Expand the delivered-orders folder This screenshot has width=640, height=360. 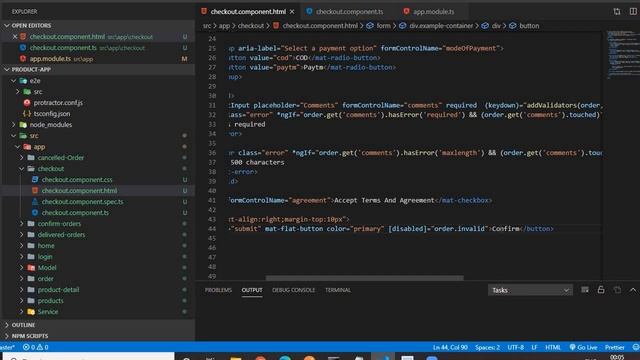click(x=22, y=235)
